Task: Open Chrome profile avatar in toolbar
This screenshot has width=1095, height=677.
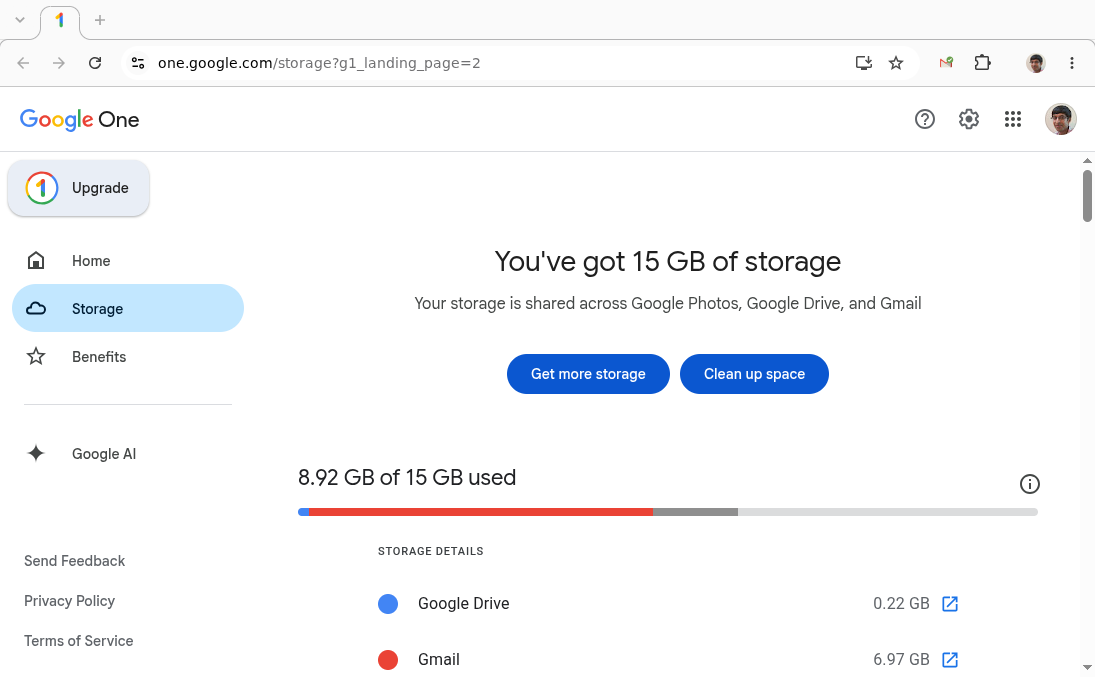Action: [x=1036, y=63]
